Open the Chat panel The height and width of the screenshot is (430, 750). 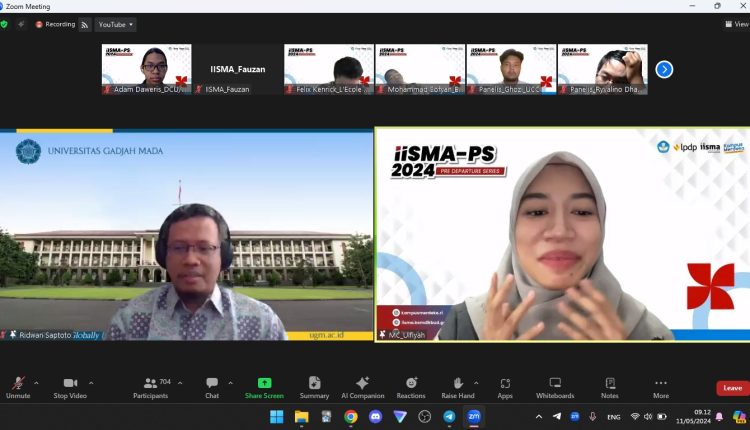coord(212,388)
